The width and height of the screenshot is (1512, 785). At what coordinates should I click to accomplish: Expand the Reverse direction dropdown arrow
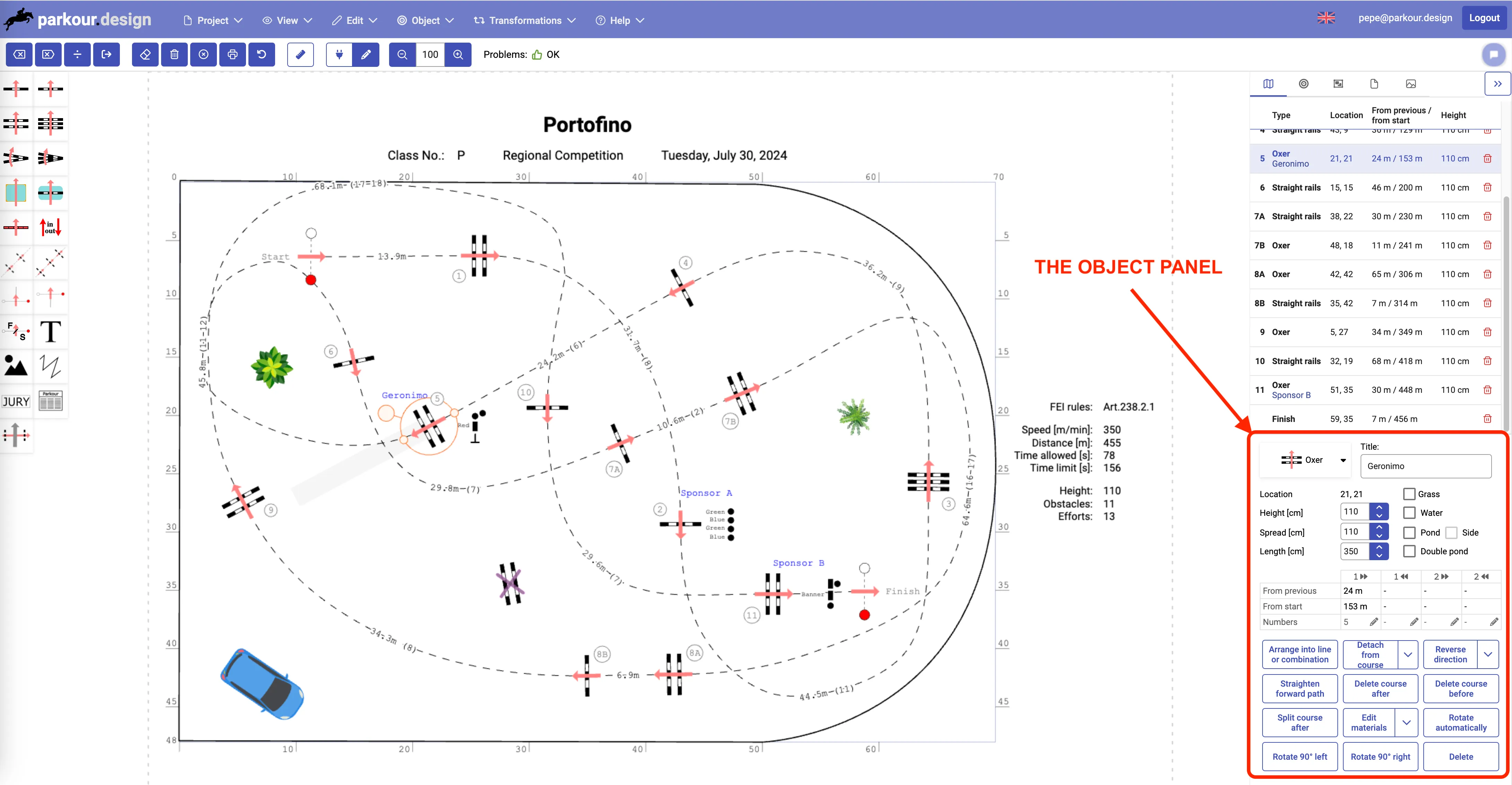[x=1487, y=654]
